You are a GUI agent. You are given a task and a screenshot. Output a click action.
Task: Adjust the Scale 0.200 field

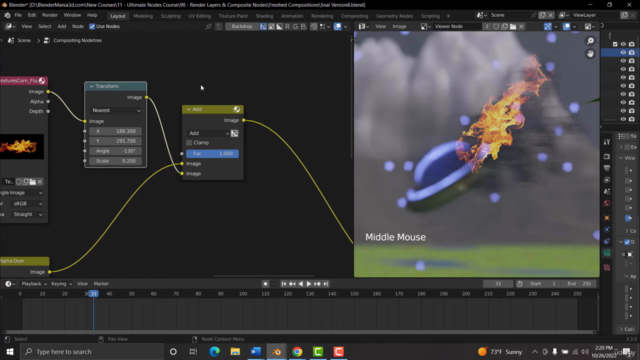116,161
